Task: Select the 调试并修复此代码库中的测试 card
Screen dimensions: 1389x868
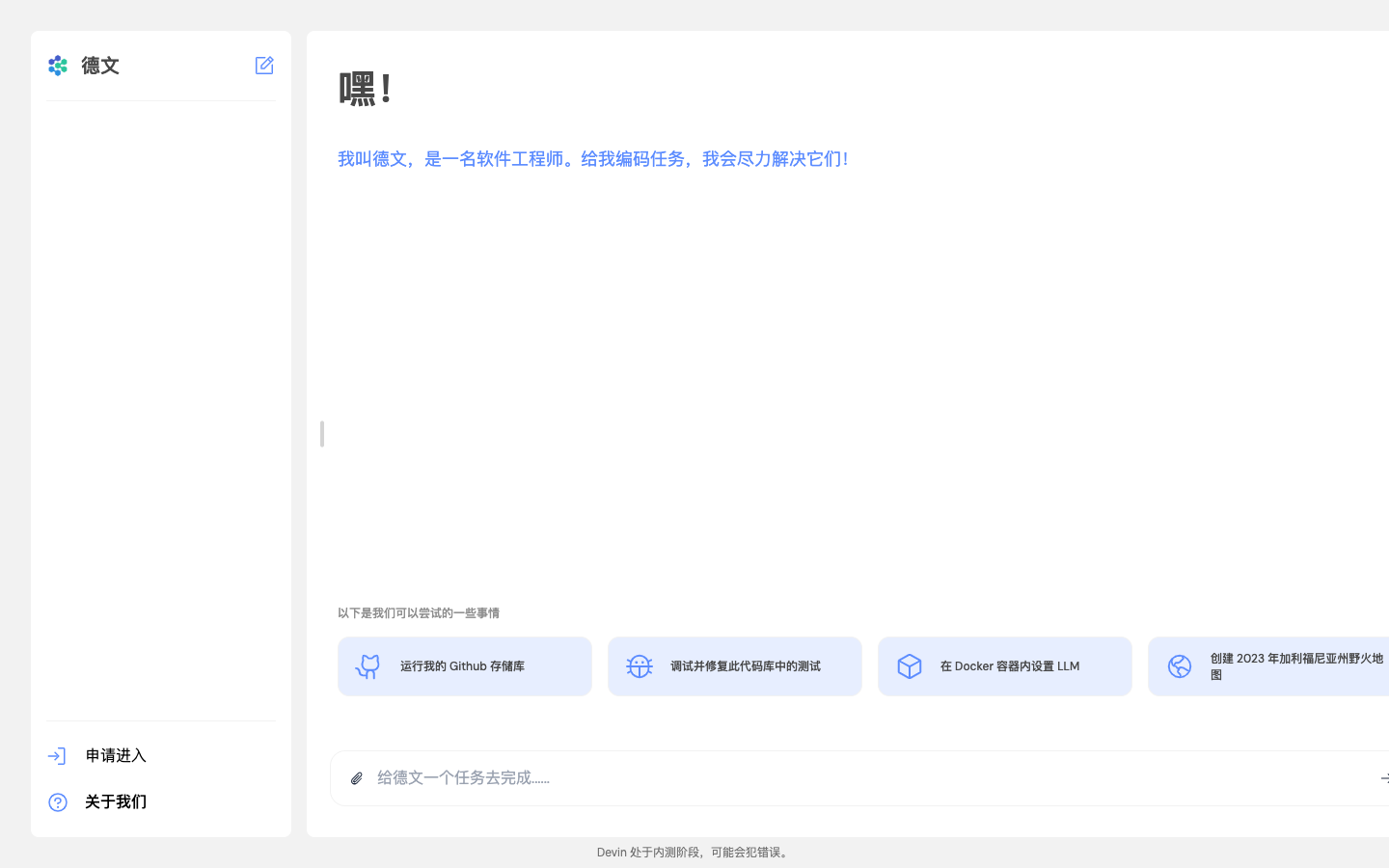Action: (734, 665)
